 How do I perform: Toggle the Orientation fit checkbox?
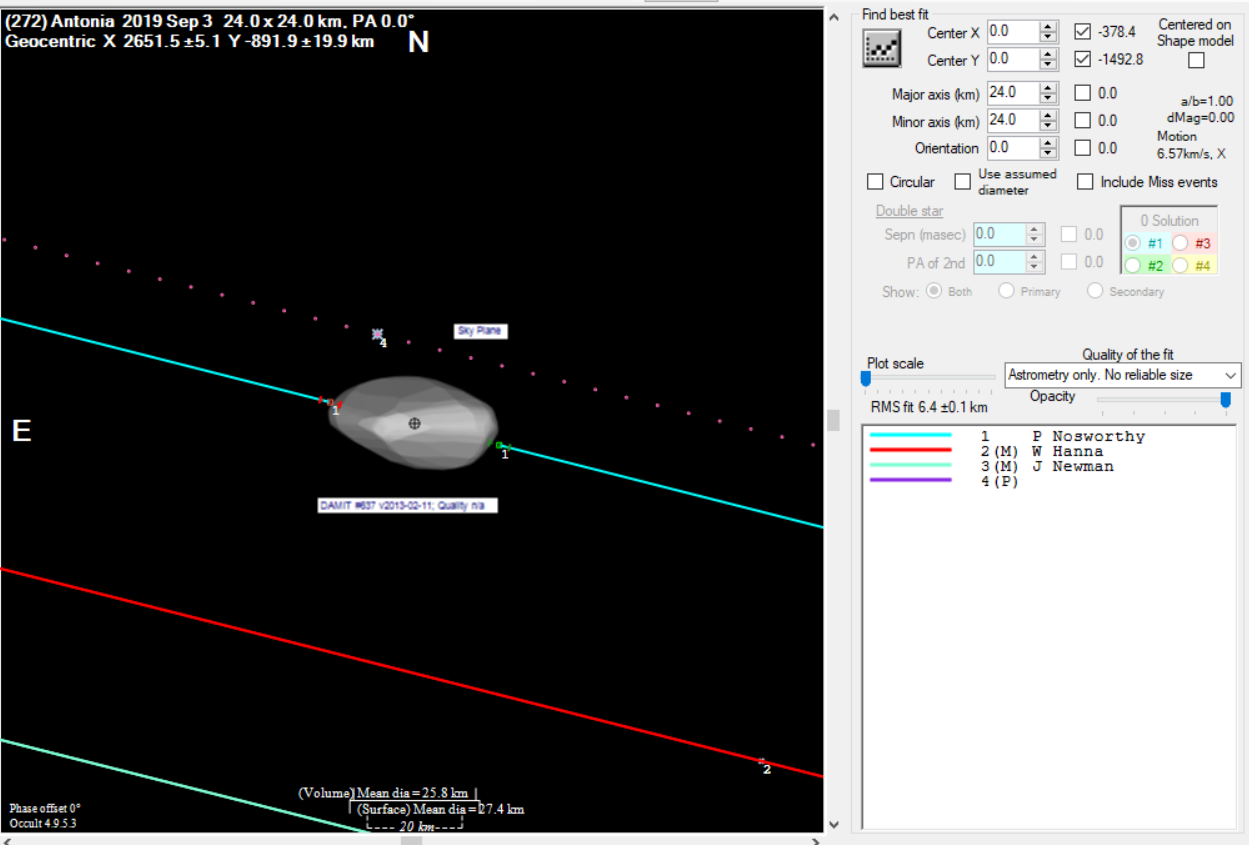click(1083, 148)
